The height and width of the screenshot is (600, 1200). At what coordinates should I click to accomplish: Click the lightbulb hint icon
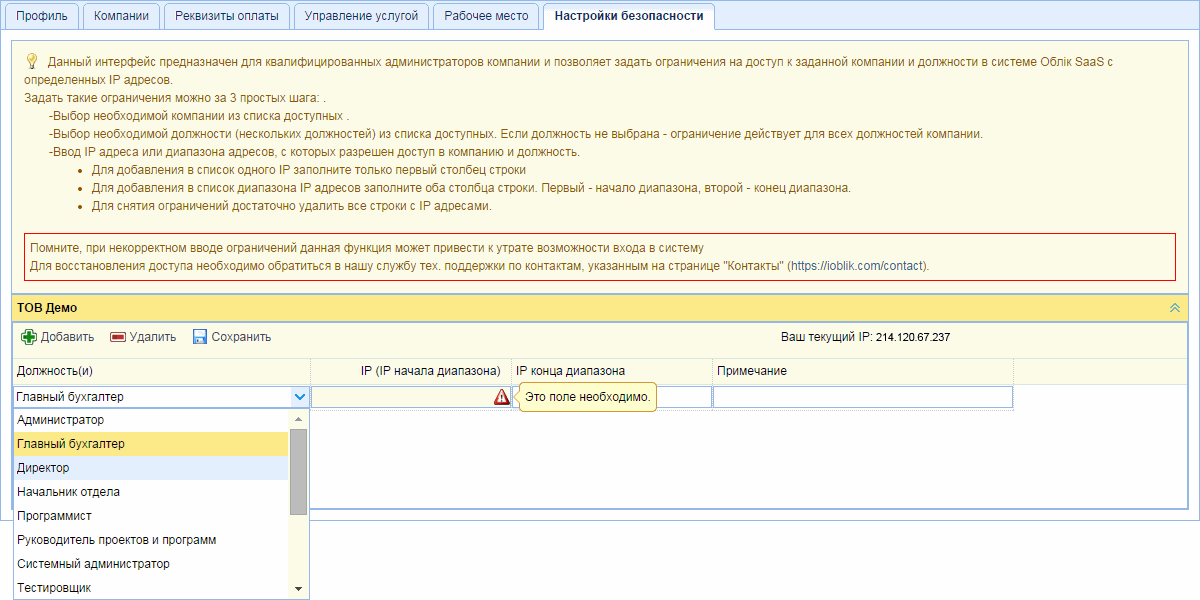point(31,62)
